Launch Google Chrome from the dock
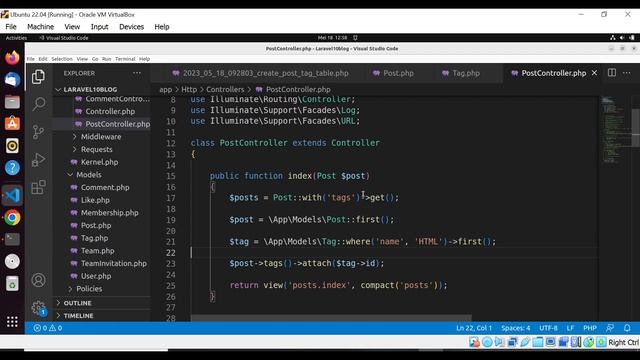Viewport: 640px width, 360px height. pyautogui.click(x=12, y=218)
